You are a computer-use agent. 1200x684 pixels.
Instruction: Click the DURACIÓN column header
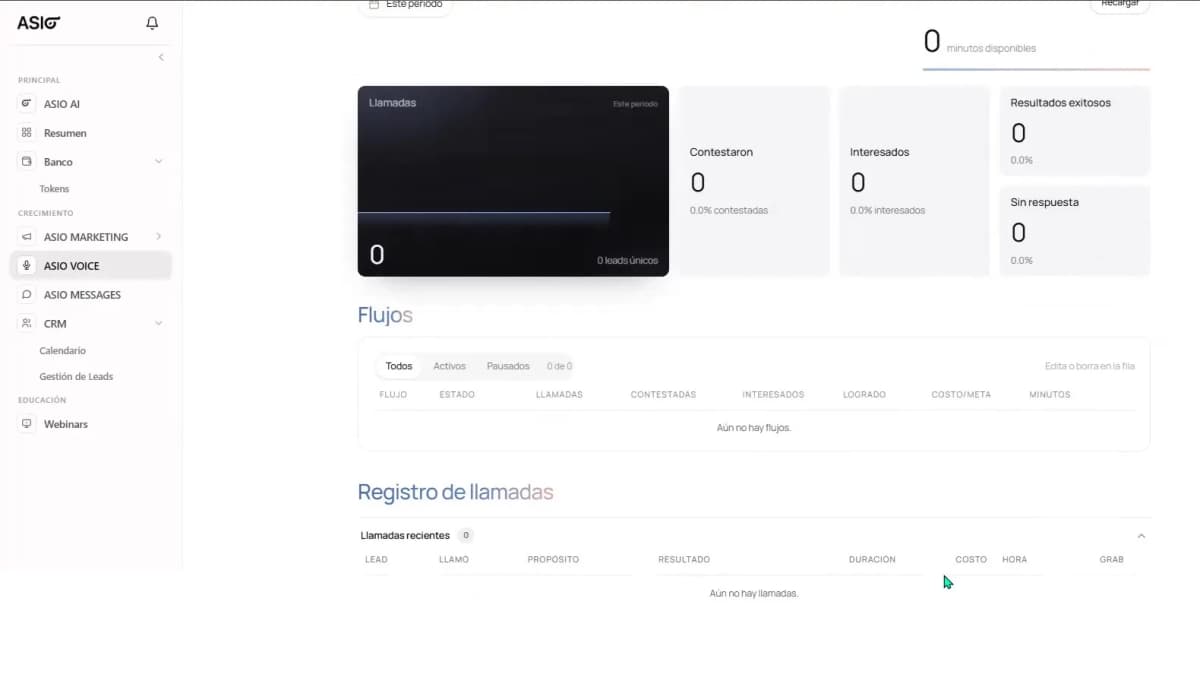tap(872, 560)
